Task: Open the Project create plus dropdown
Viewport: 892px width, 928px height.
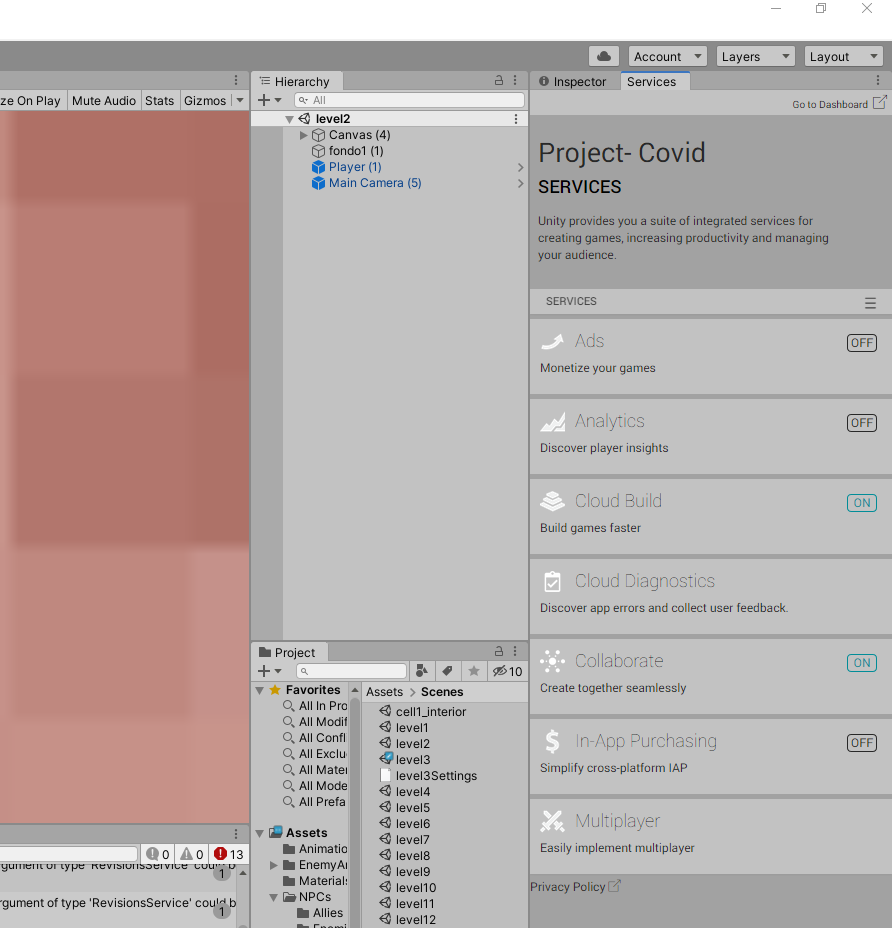Action: [270, 671]
